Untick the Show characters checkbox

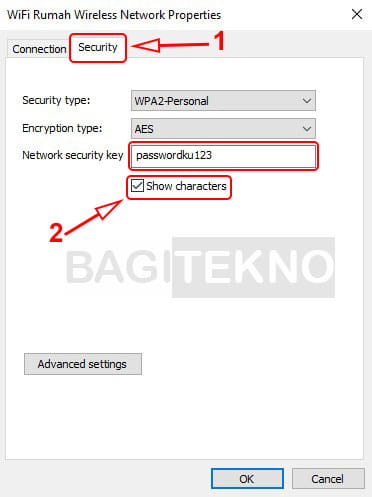137,186
